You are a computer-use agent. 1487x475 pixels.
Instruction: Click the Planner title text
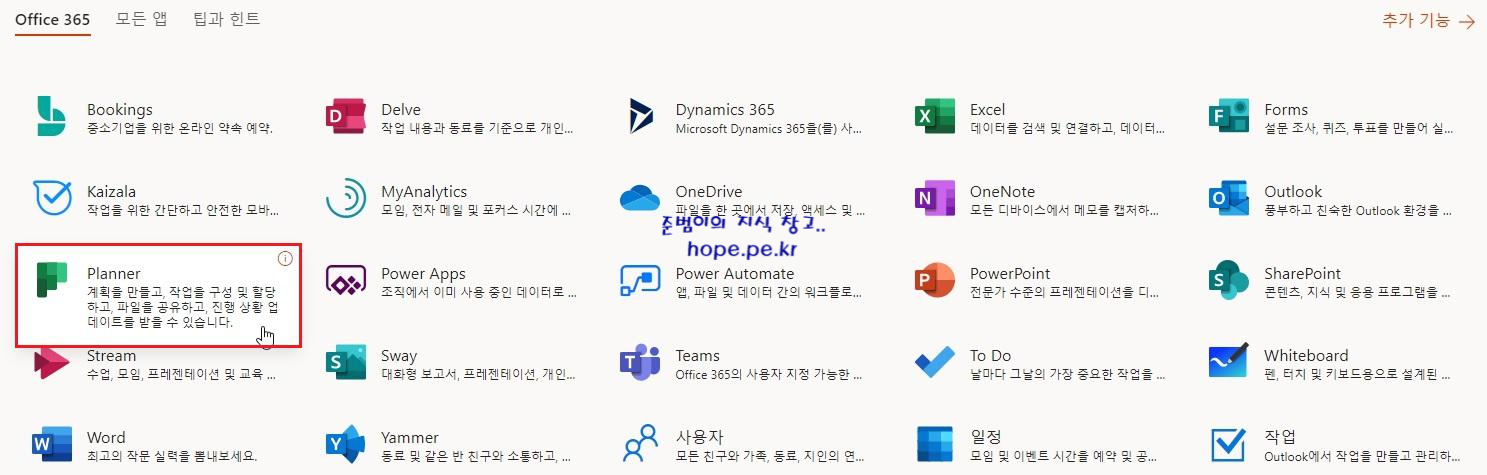pyautogui.click(x=114, y=273)
